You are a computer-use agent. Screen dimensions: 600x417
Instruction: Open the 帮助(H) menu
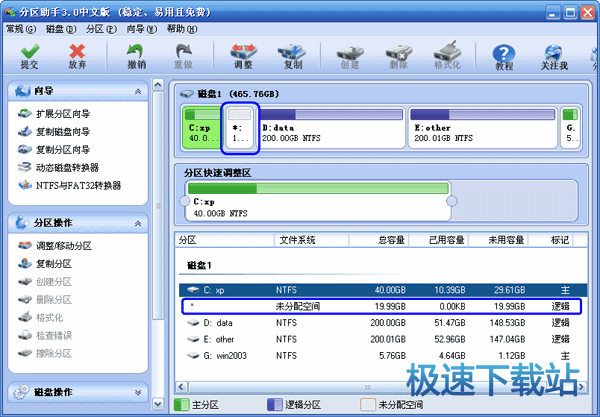tap(182, 29)
